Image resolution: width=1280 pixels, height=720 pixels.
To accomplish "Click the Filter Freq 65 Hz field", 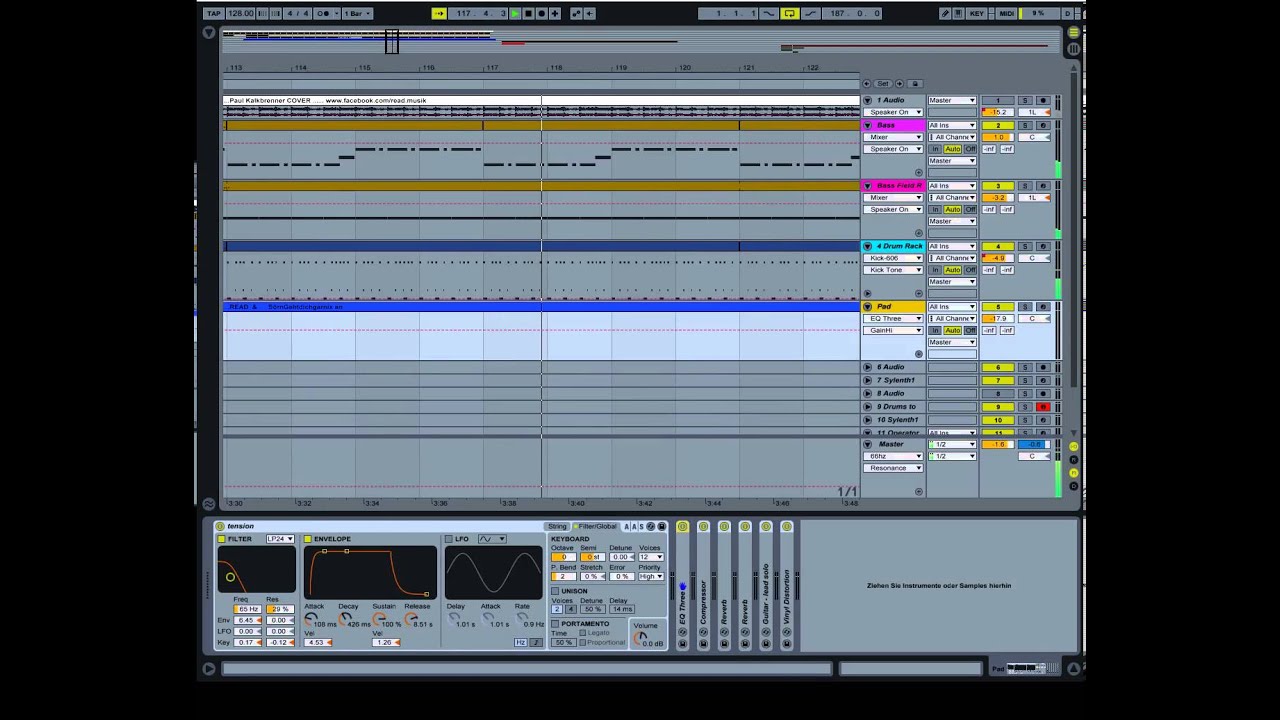I will coord(248,609).
